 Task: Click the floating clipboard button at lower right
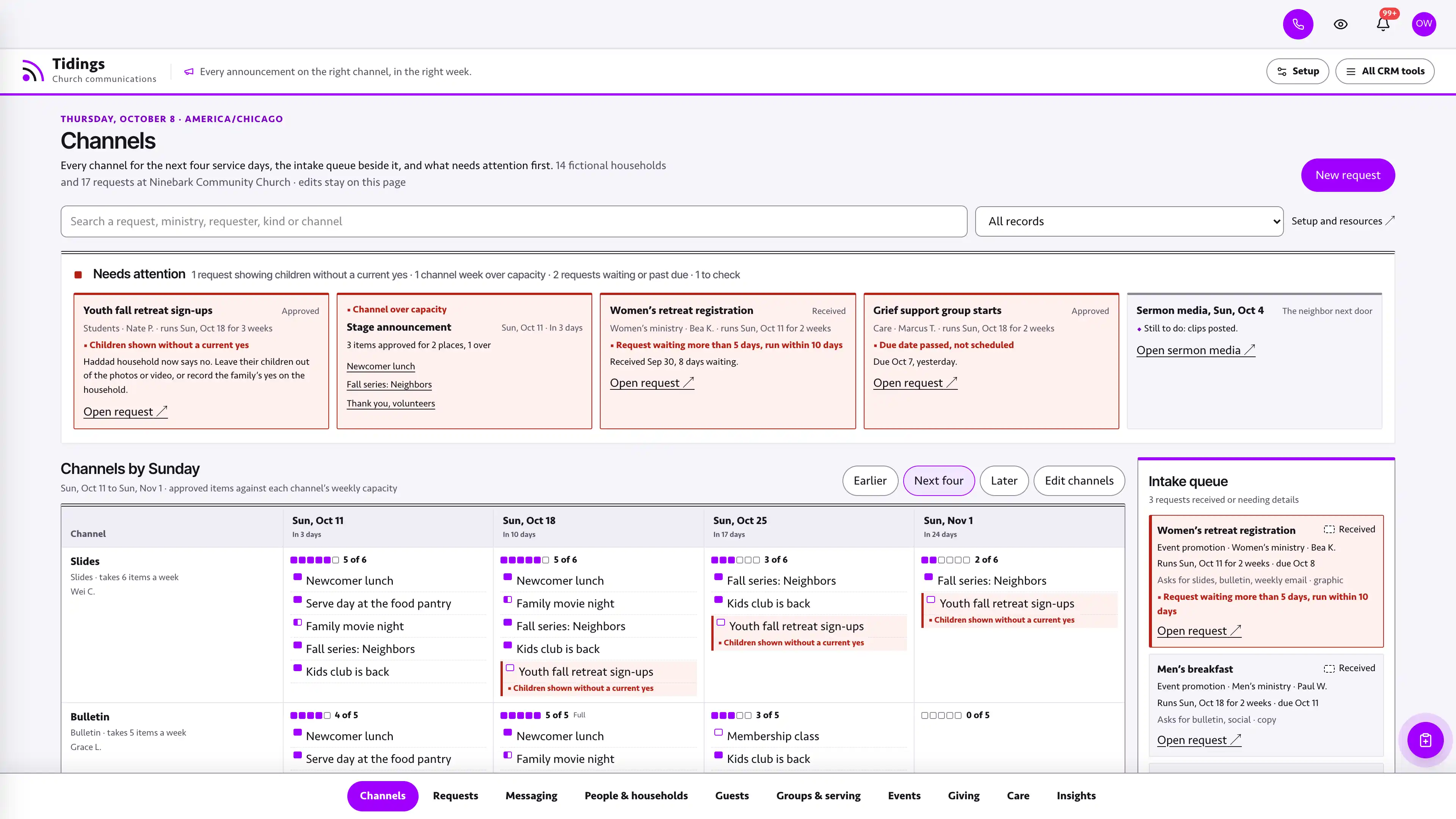[x=1426, y=740]
